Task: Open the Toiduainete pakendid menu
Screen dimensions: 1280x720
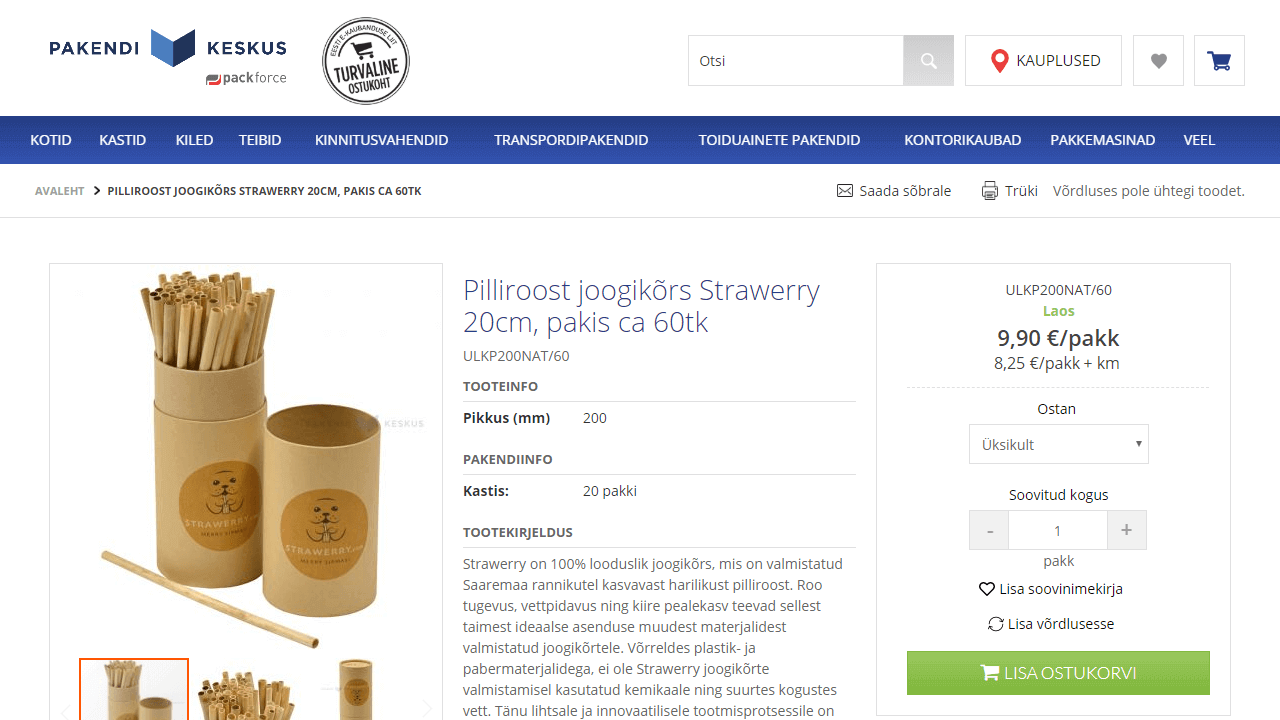Action: coord(779,140)
